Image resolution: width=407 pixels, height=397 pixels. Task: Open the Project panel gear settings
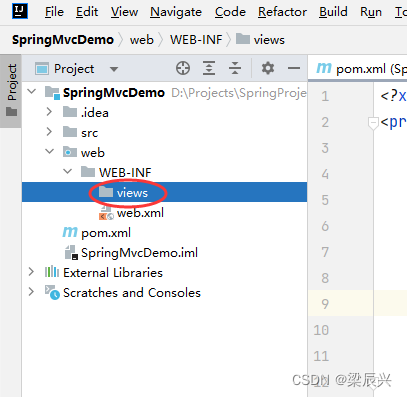(268, 68)
